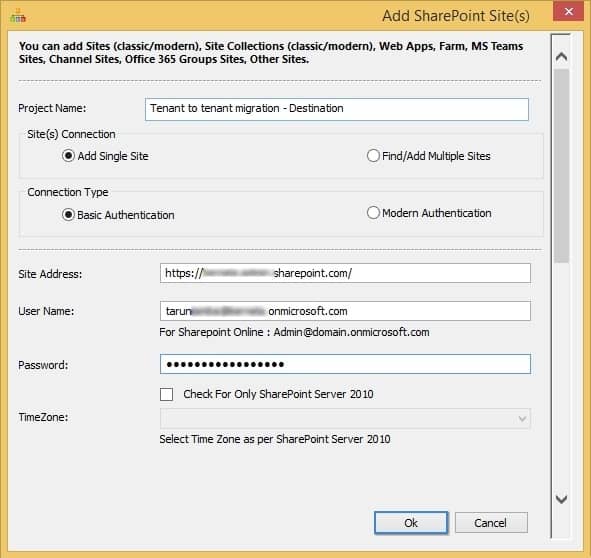The height and width of the screenshot is (558, 591).
Task: Click the 'Add SharePoint Site(s)' window title
Action: pos(456,16)
